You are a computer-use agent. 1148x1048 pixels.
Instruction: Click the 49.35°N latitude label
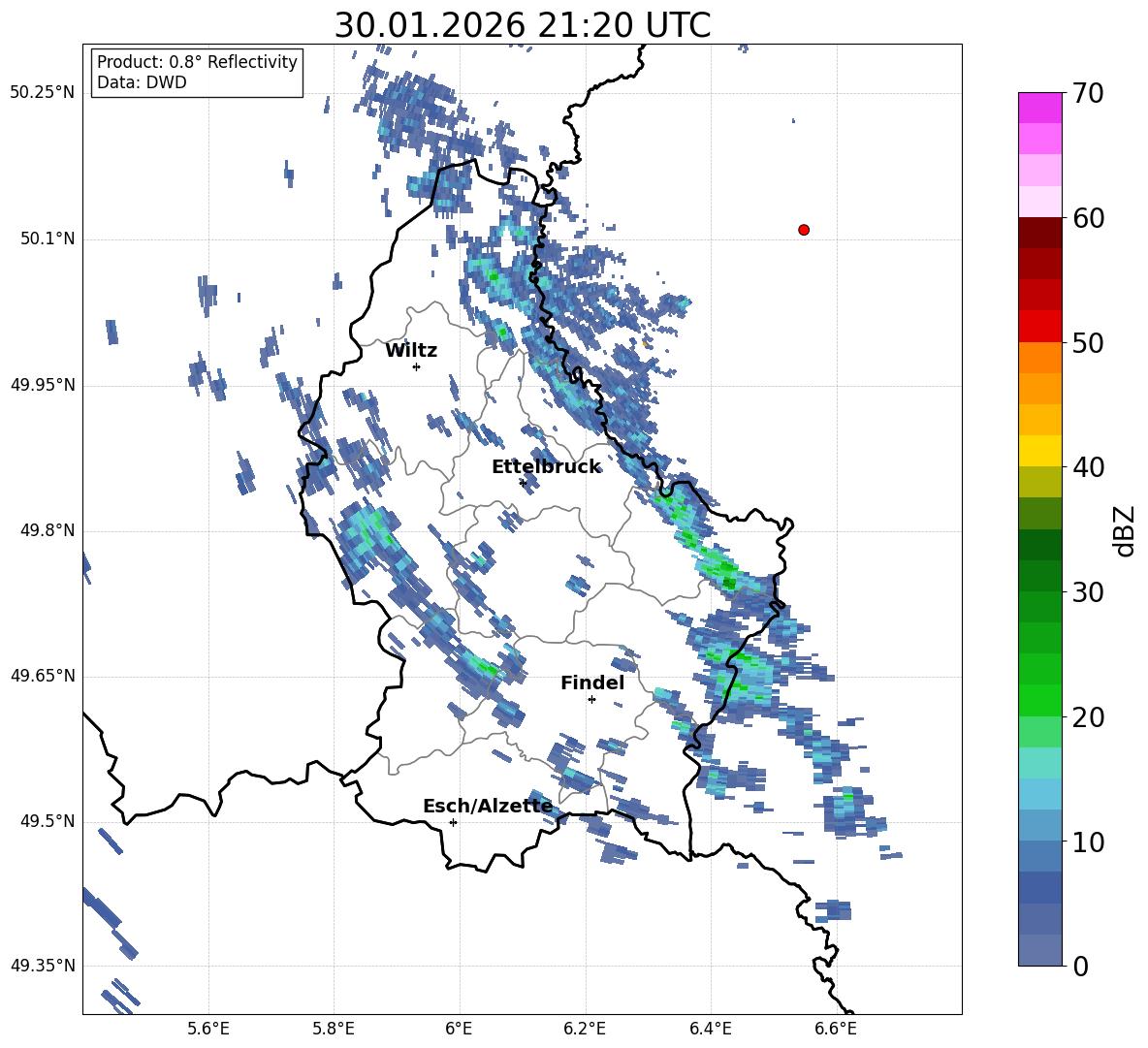(43, 967)
